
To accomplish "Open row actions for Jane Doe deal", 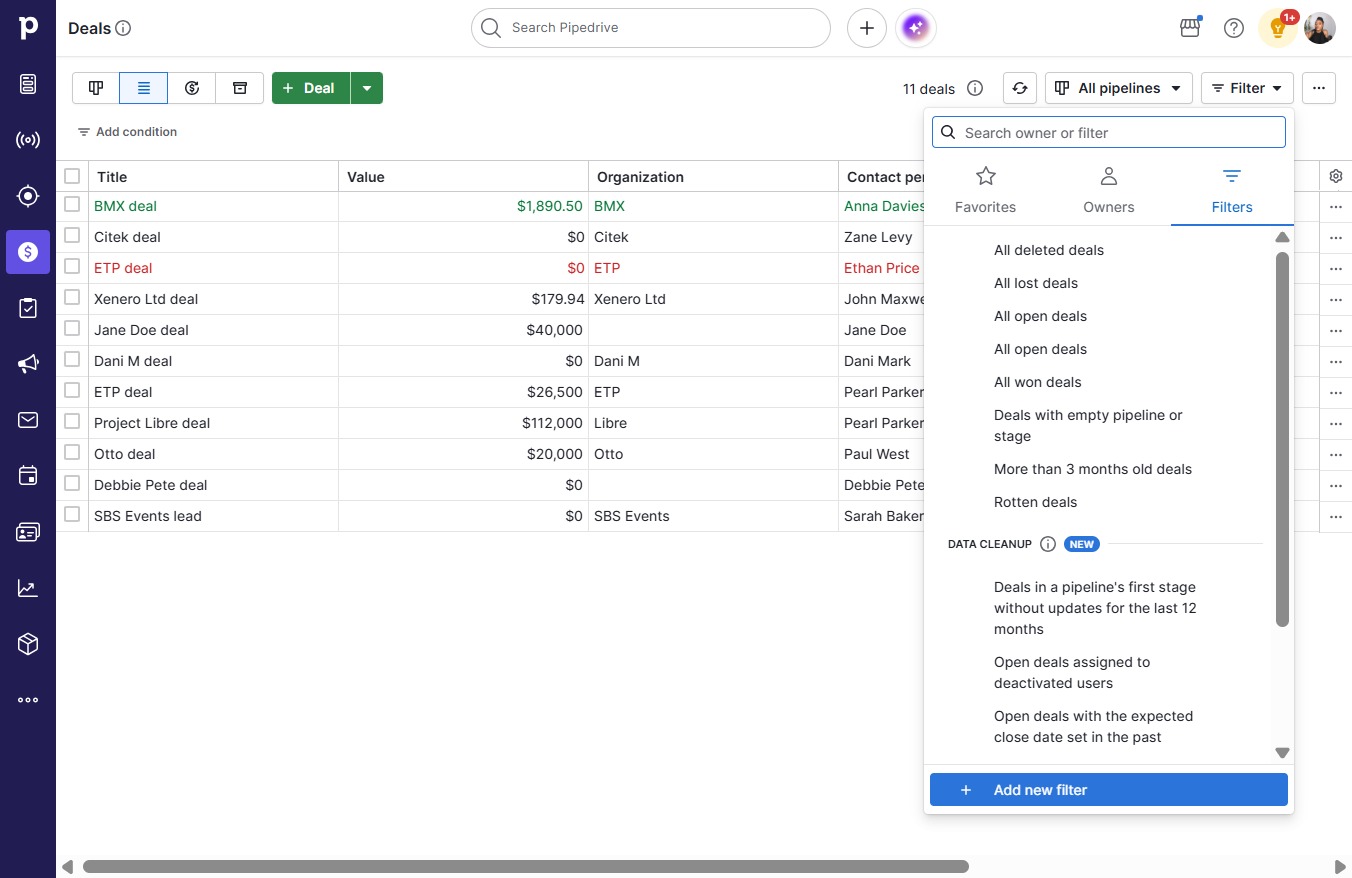I will pyautogui.click(x=1336, y=331).
